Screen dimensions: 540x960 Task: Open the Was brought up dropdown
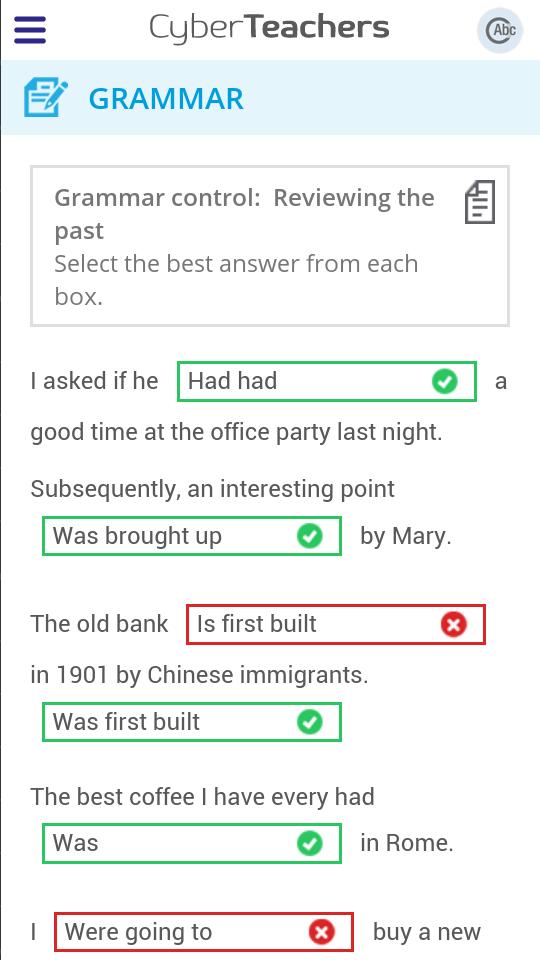(x=192, y=536)
